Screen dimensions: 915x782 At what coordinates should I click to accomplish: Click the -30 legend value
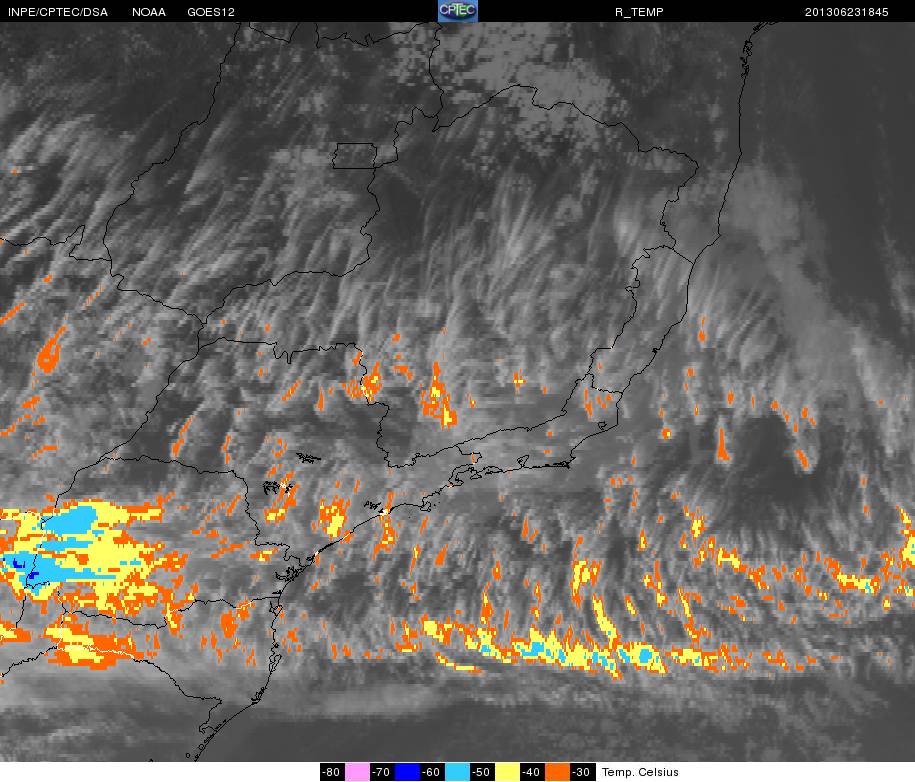pos(582,772)
